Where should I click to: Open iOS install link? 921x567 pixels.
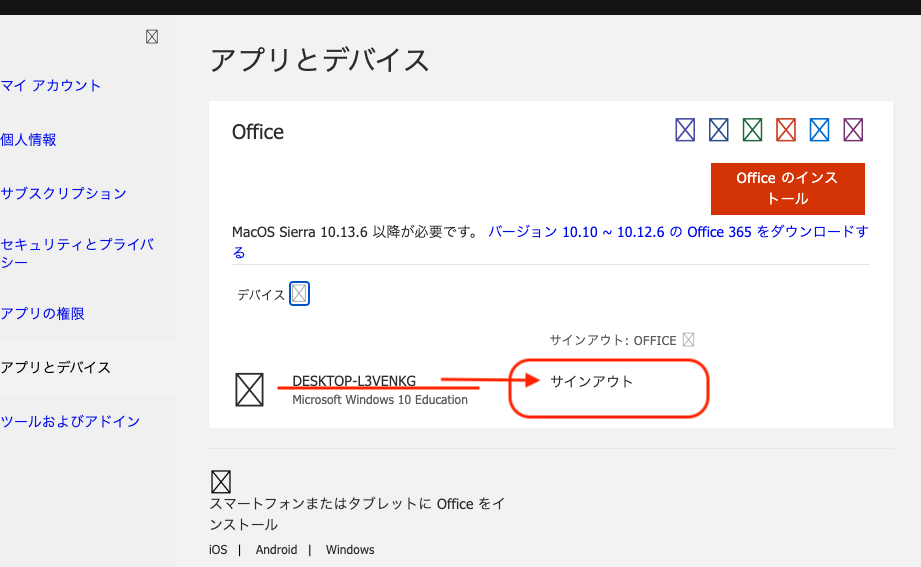(218, 550)
